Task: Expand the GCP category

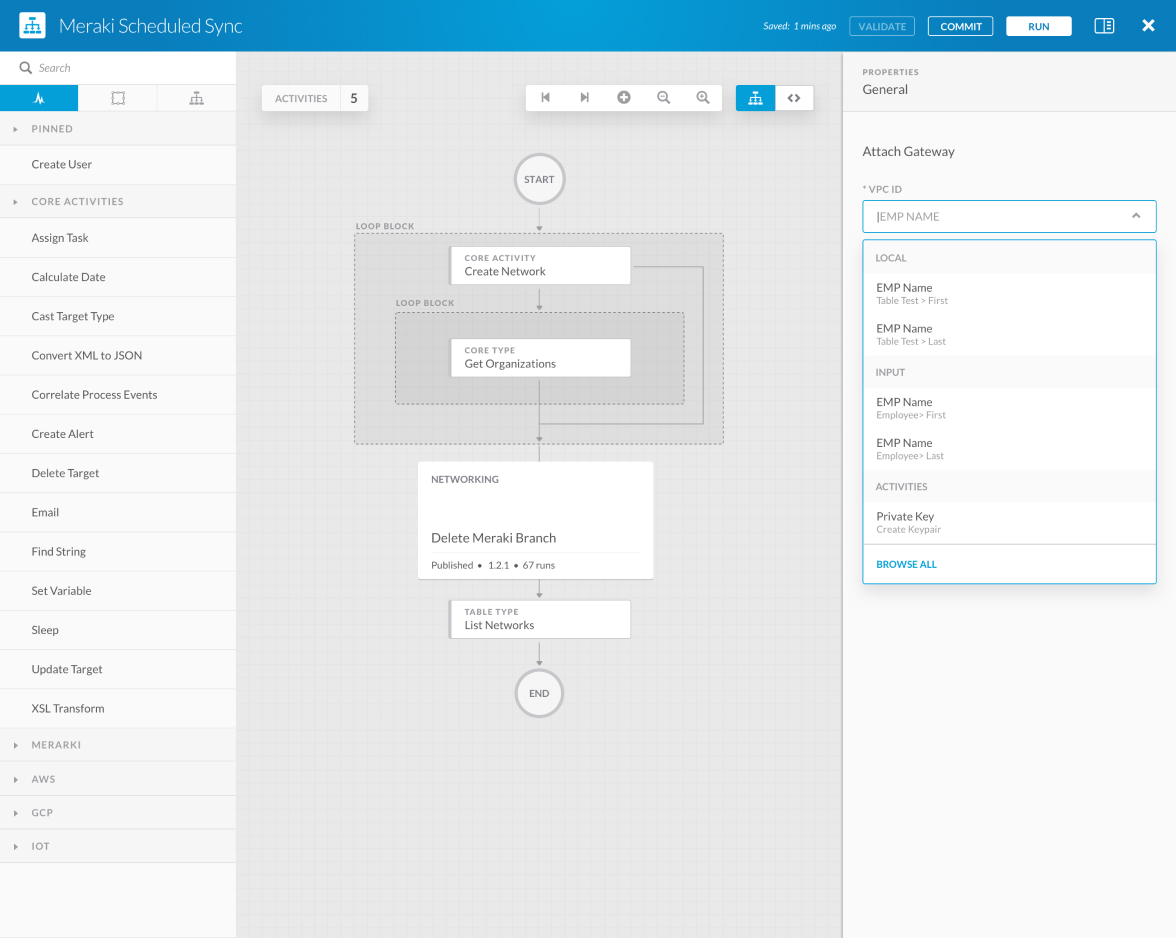Action: pyautogui.click(x=42, y=813)
